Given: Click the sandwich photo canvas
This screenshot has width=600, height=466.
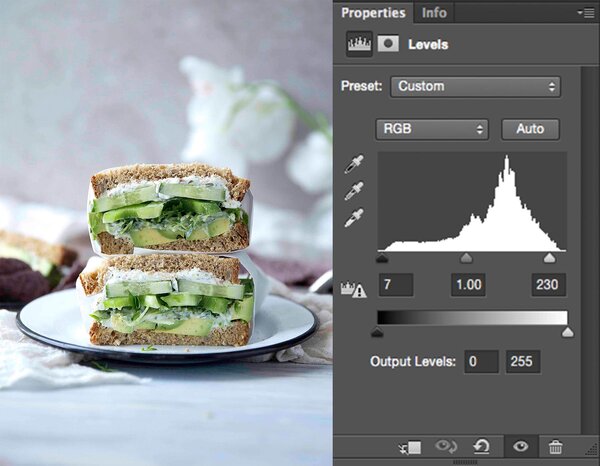Looking at the screenshot, I should coord(166,233).
